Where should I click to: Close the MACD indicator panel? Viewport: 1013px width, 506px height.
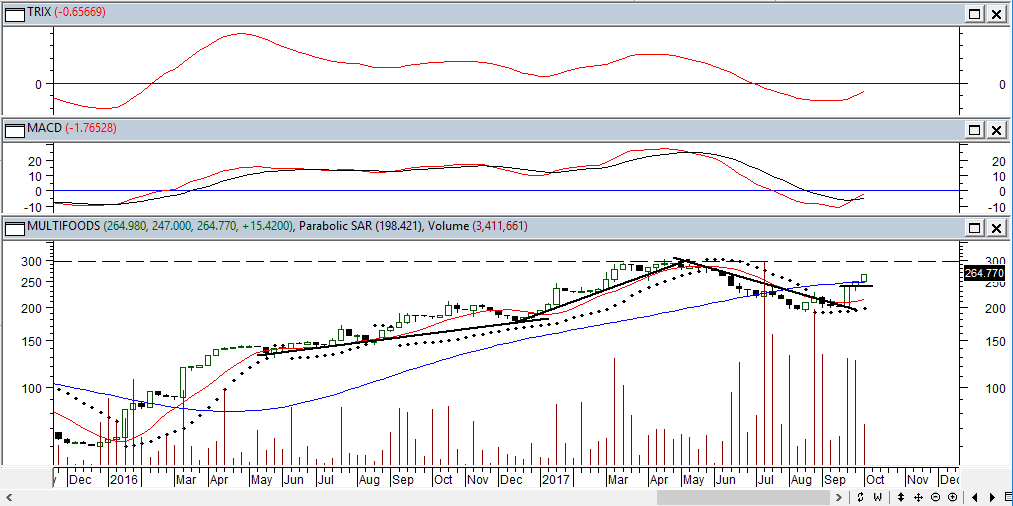point(996,130)
